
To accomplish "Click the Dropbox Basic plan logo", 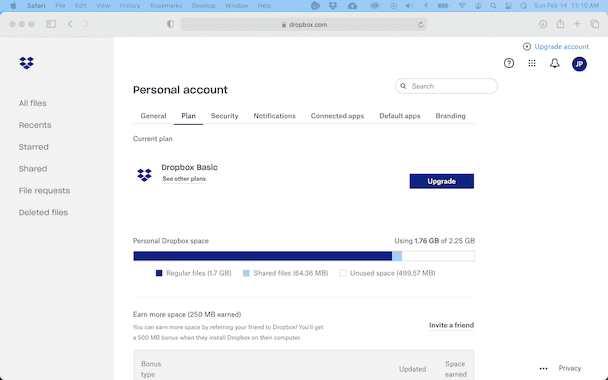I will click(x=144, y=175).
